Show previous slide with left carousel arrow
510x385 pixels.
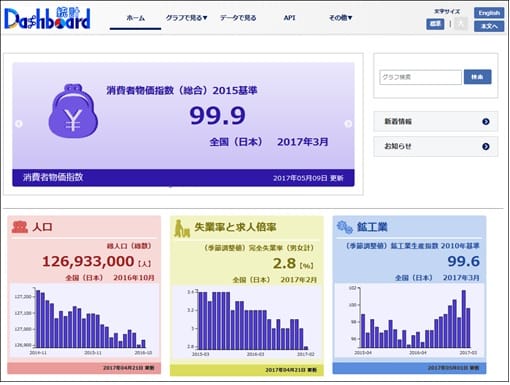[19, 124]
